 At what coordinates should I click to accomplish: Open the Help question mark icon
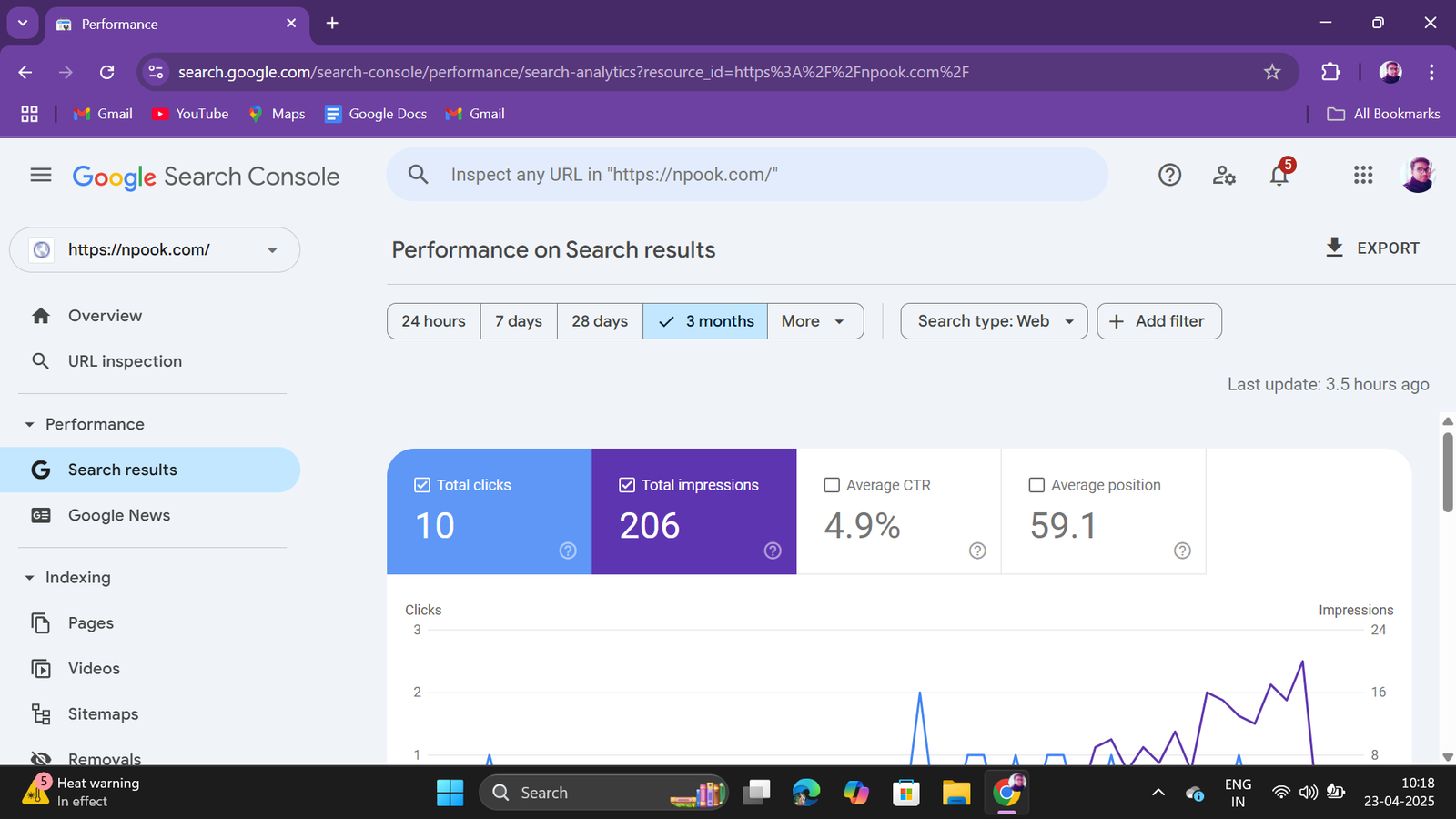pyautogui.click(x=1169, y=175)
